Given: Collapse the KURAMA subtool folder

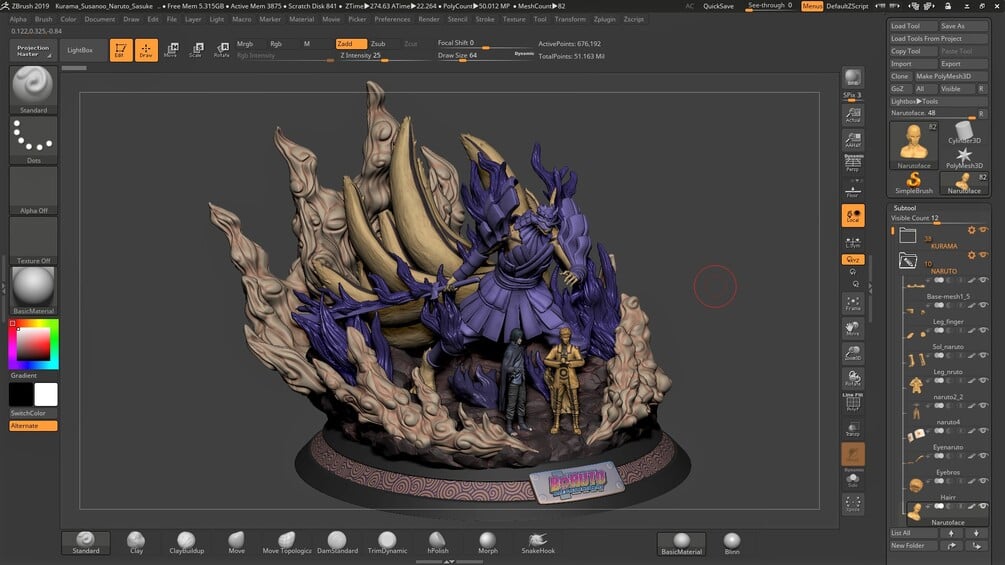Looking at the screenshot, I should [x=908, y=235].
